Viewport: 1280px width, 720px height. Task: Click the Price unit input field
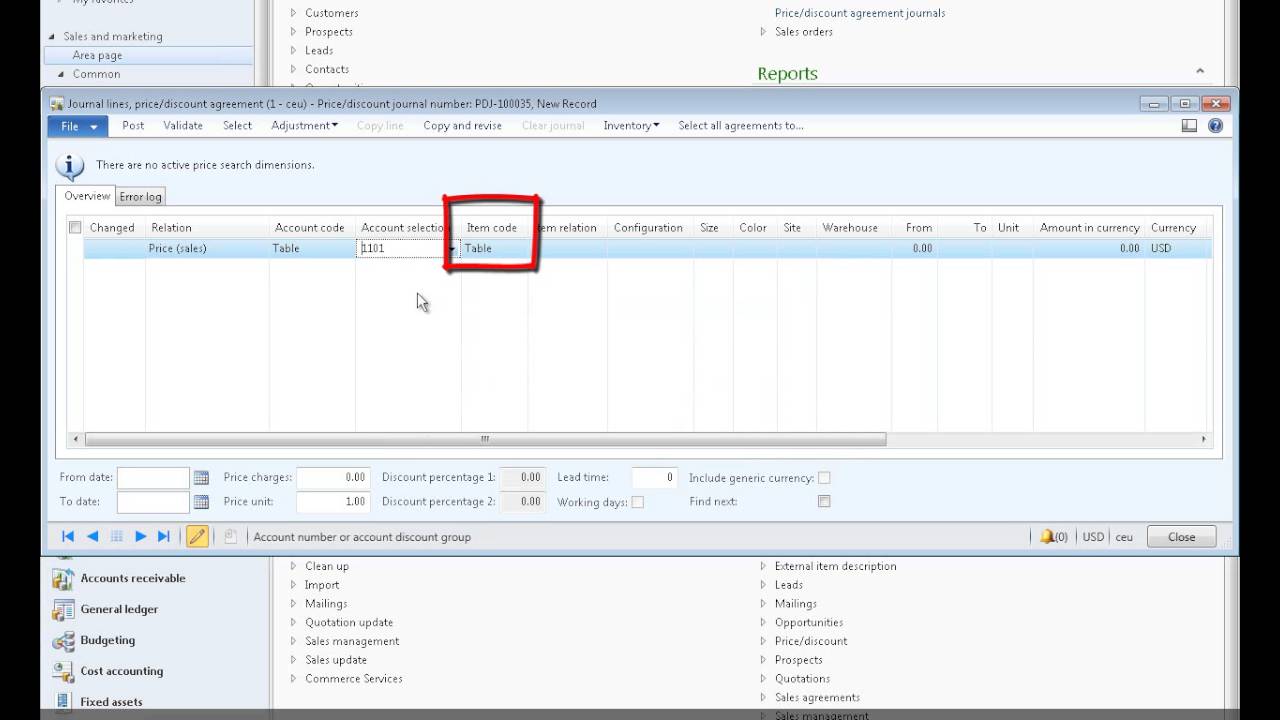[333, 502]
